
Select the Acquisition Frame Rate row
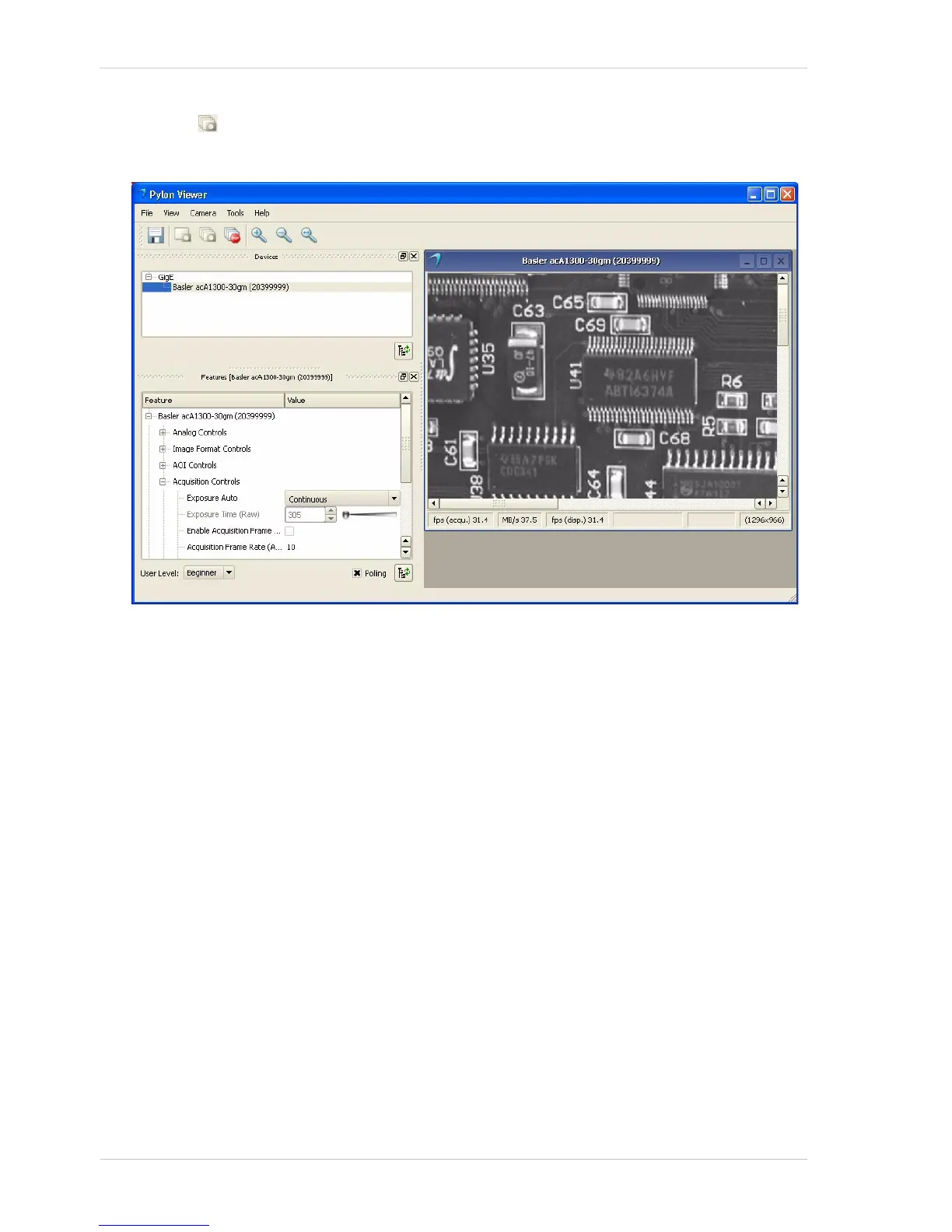pos(234,548)
